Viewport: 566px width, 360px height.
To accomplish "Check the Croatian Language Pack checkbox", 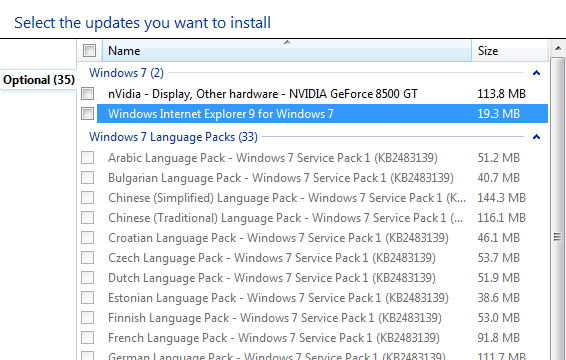I will click(x=87, y=238).
